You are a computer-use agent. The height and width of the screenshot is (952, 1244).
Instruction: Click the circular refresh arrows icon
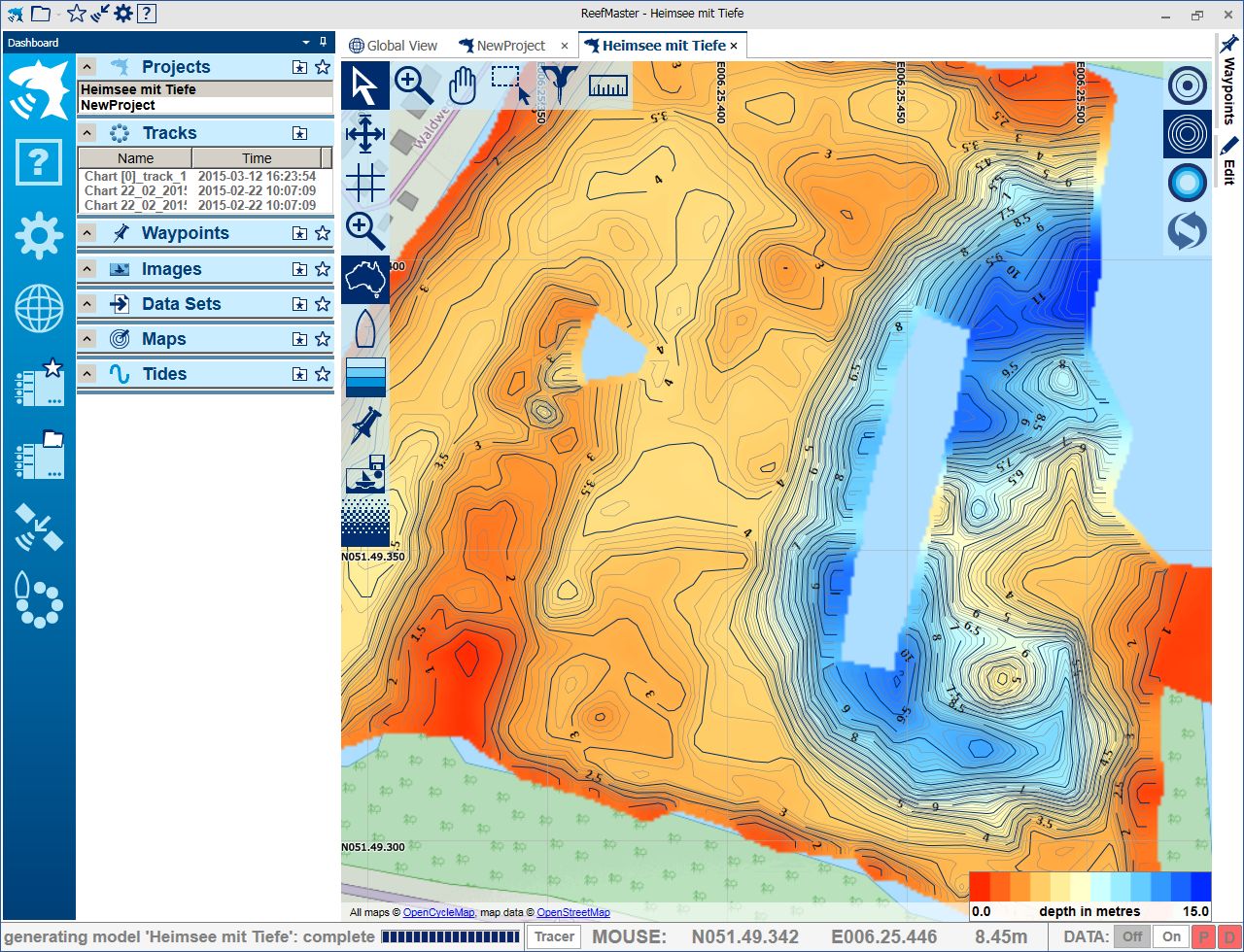point(1187,231)
